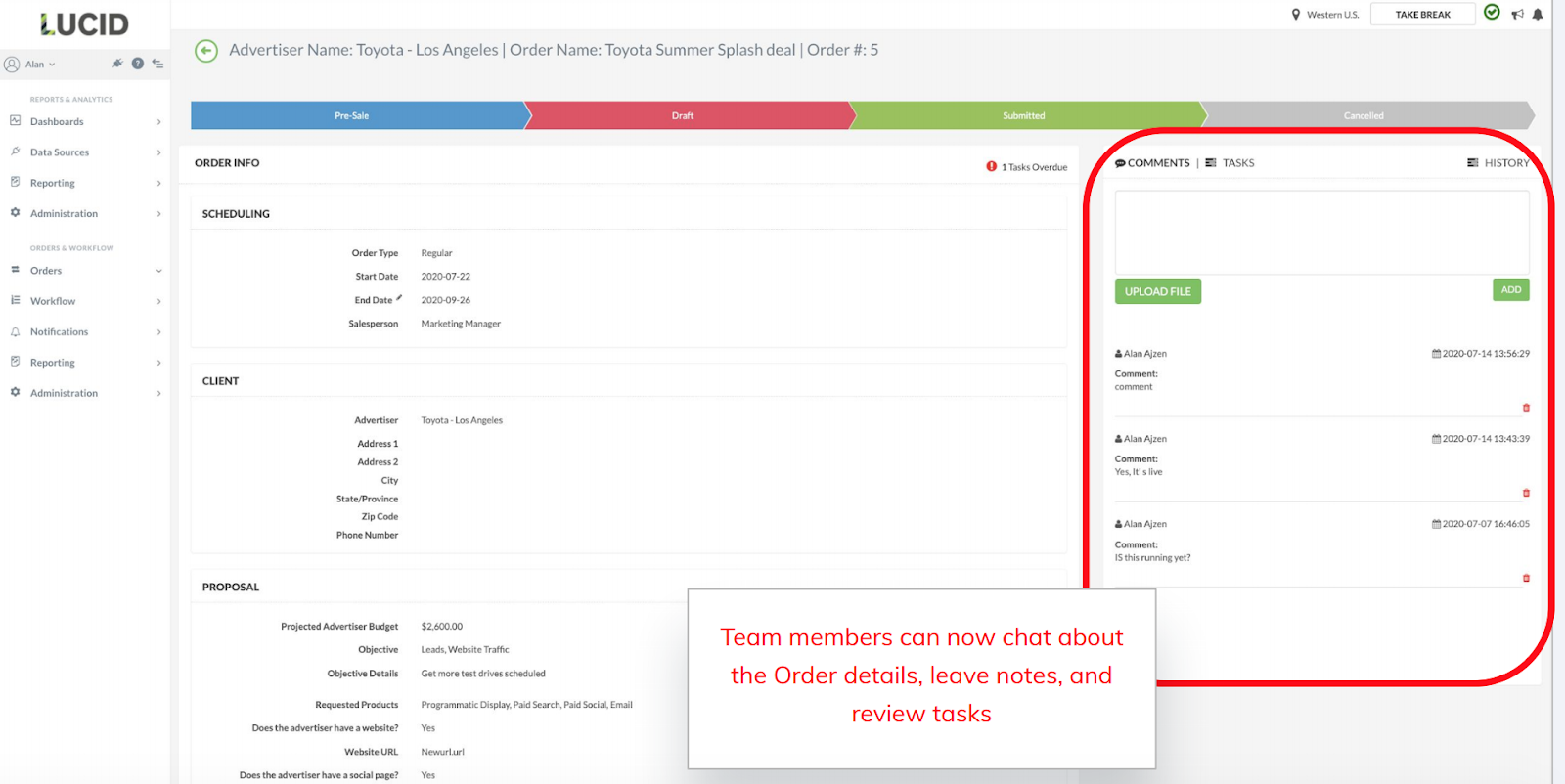1565x784 pixels.
Task: Open the Data Sources menu item
Action: pos(60,152)
